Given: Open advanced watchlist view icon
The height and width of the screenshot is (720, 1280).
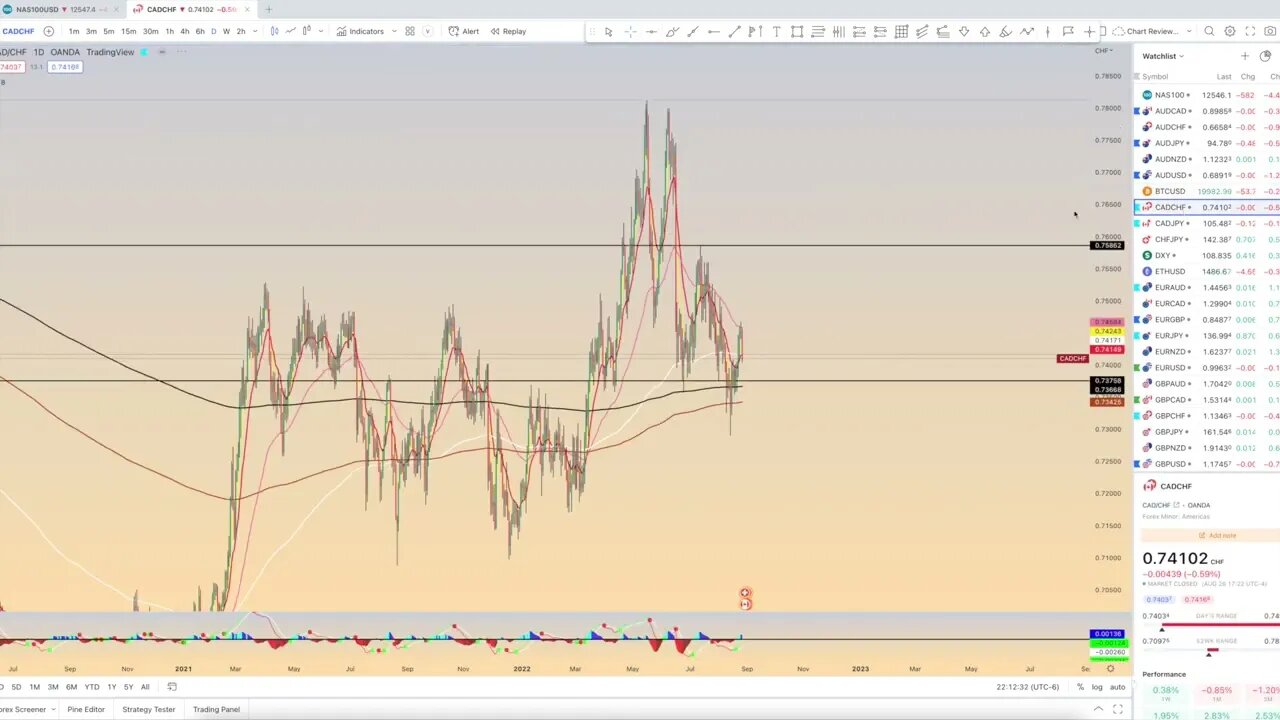Looking at the screenshot, I should point(1265,56).
